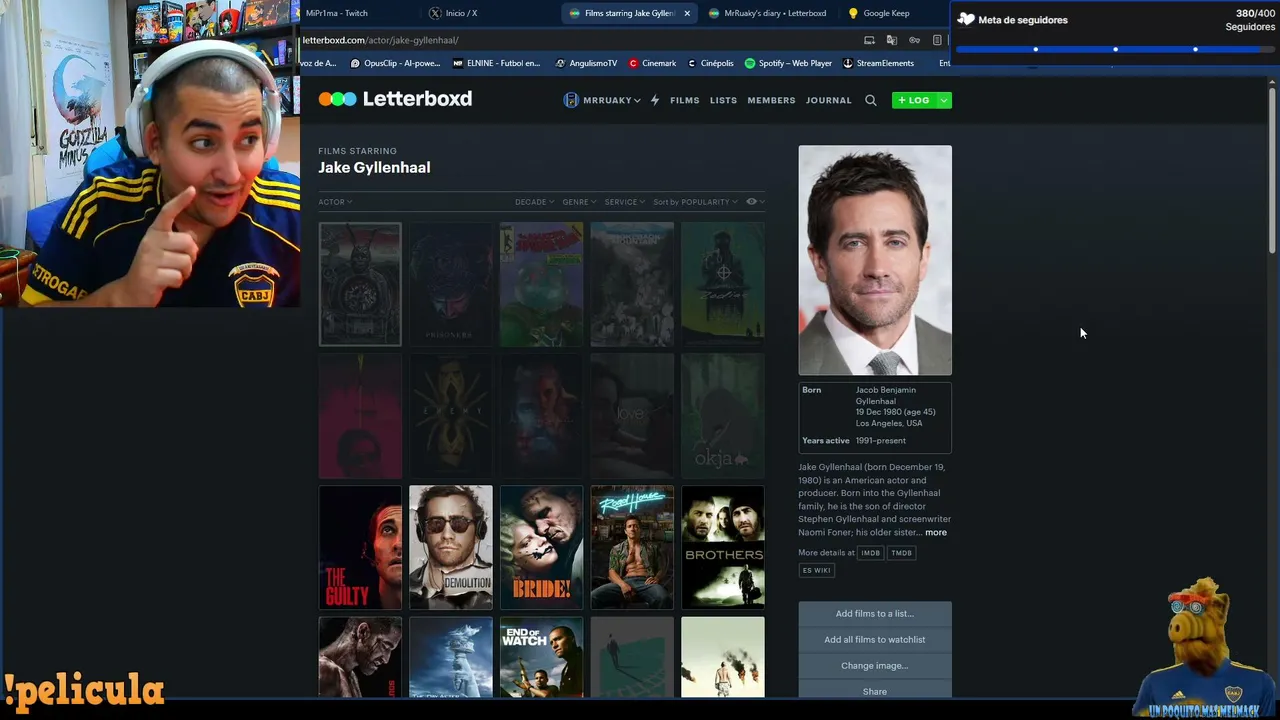Toggle the eye visibility filter

[755, 202]
